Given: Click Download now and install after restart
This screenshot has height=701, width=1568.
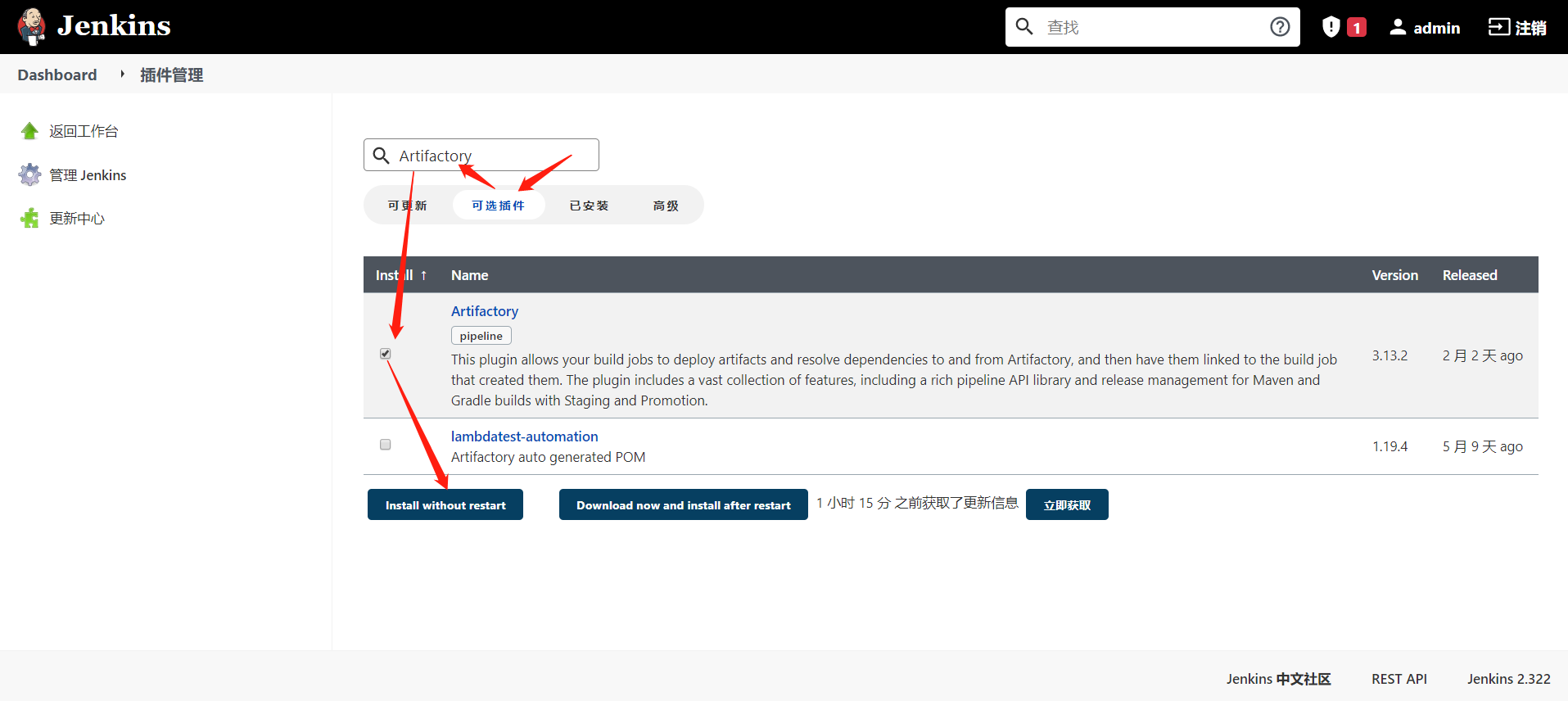Looking at the screenshot, I should pos(684,504).
